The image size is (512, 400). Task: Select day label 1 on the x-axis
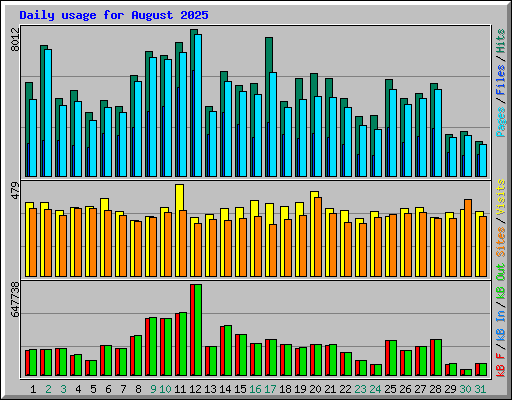click(33, 389)
